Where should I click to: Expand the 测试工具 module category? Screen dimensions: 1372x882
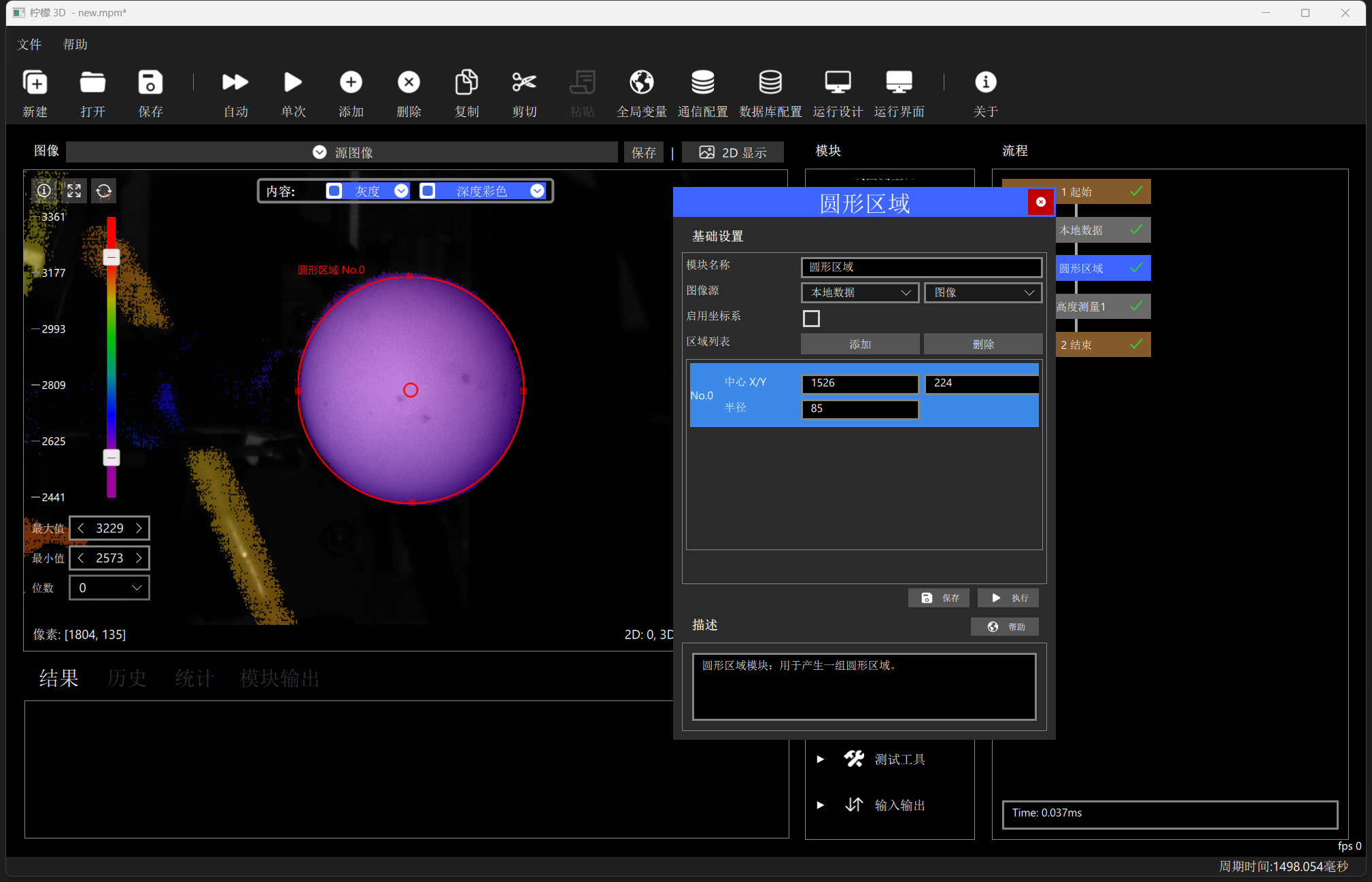821,759
